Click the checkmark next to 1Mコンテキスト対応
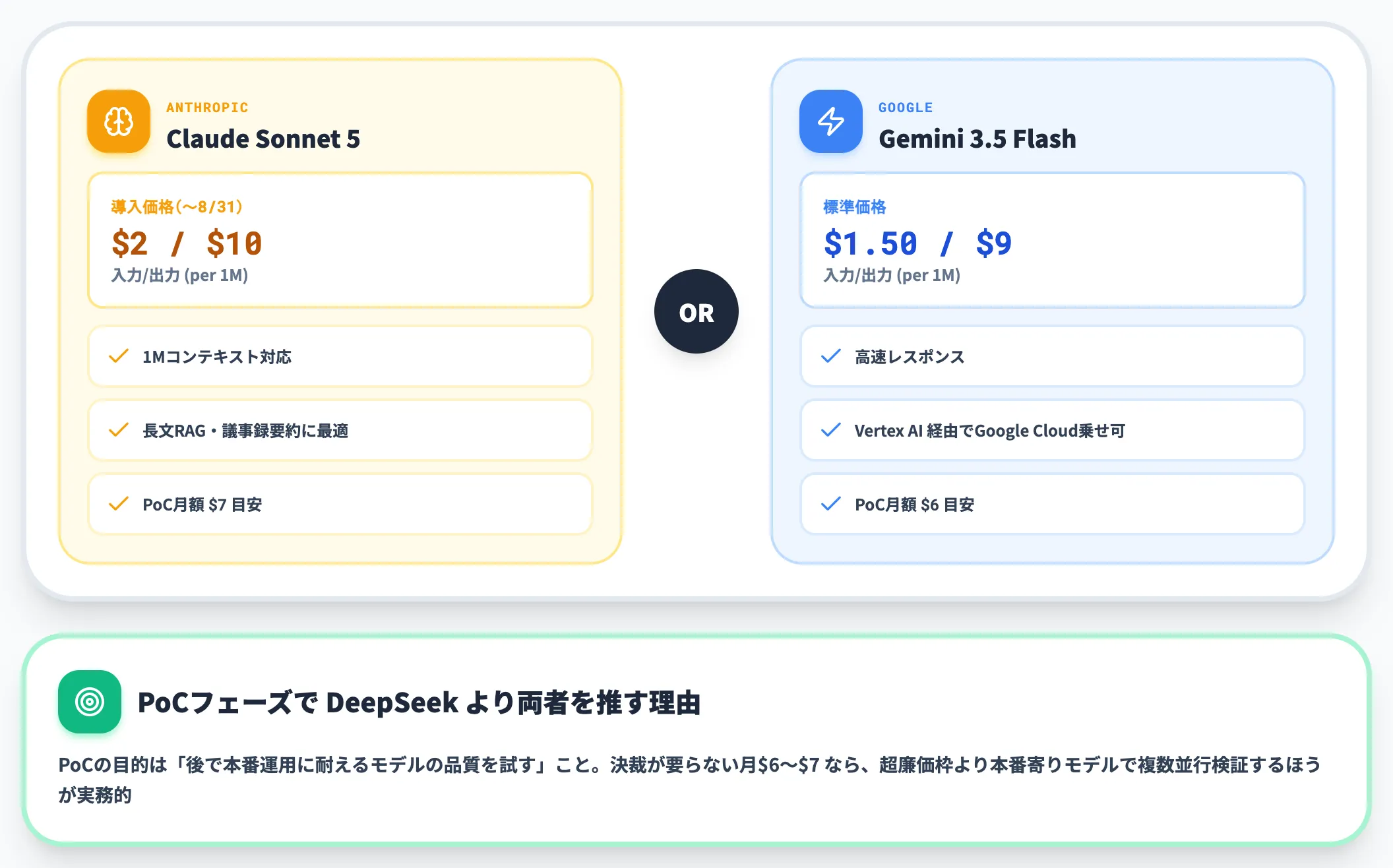This screenshot has height=868, width=1393. tap(119, 357)
